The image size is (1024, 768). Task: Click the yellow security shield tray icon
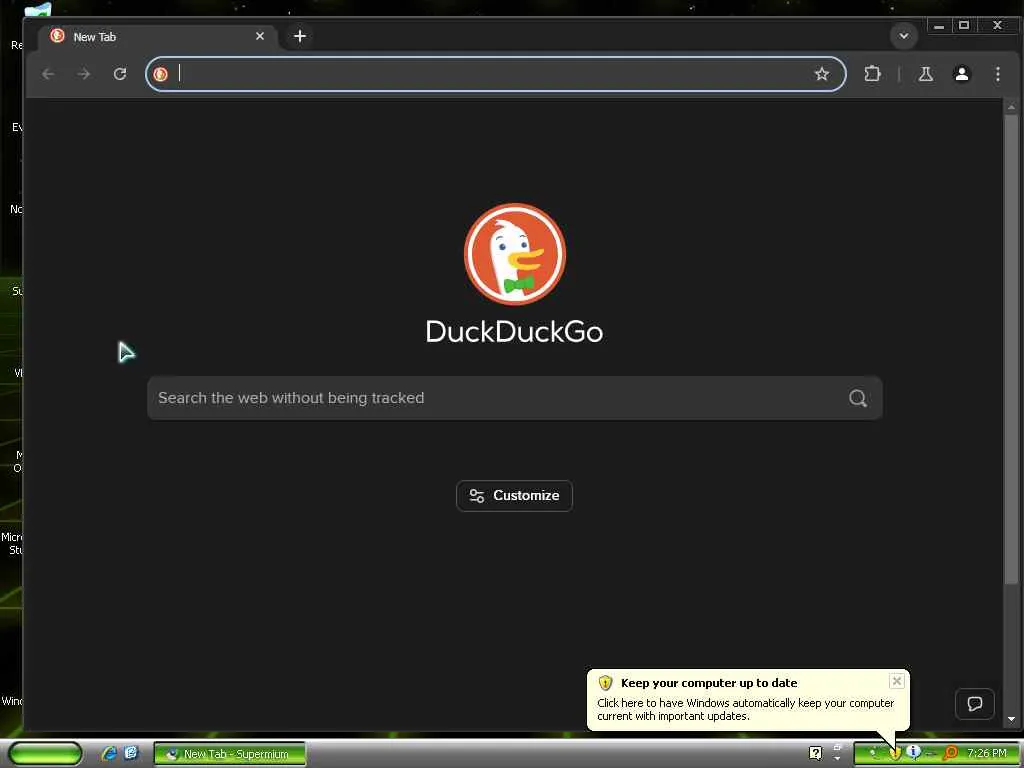point(895,754)
